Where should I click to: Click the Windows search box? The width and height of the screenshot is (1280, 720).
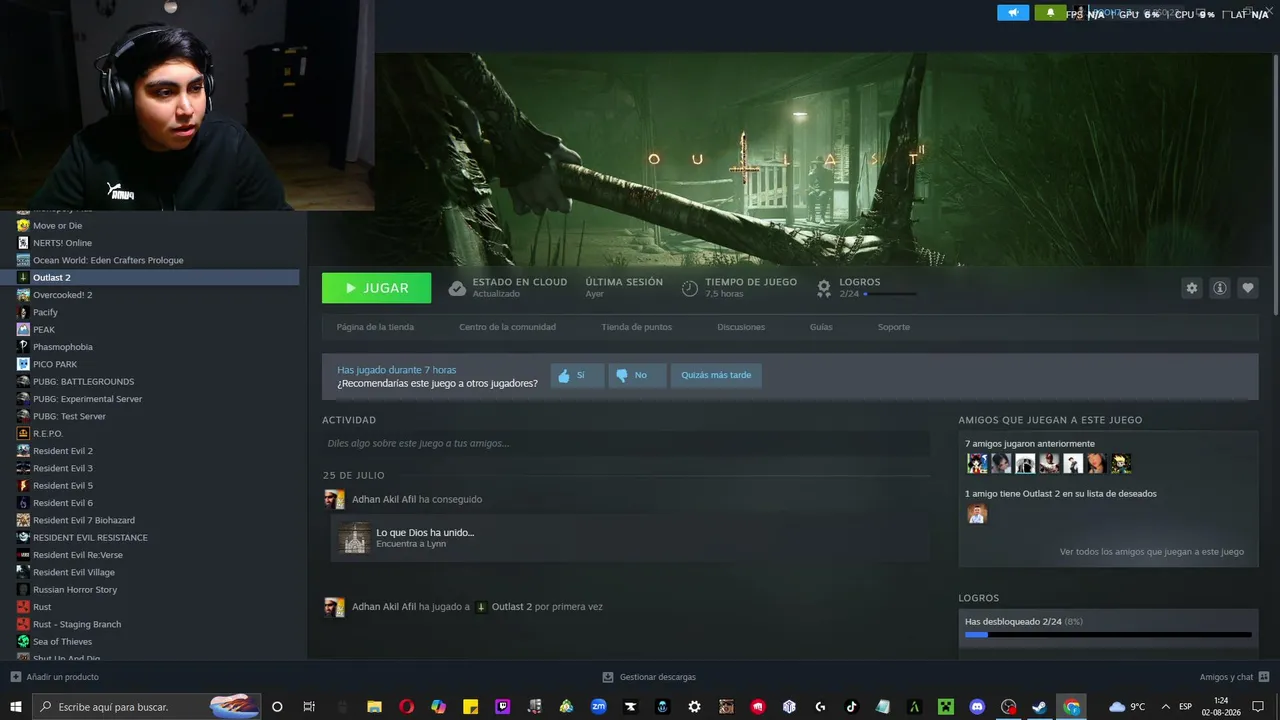[147, 706]
